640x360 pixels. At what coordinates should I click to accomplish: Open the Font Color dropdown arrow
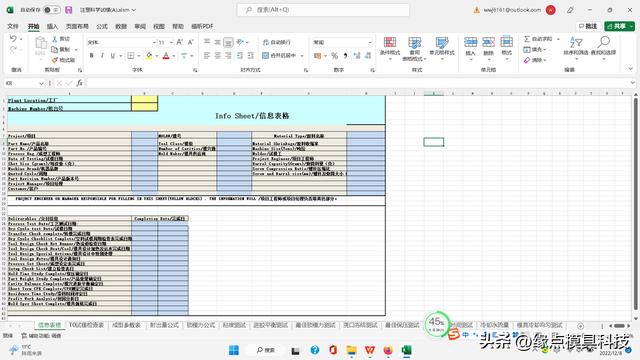[x=173, y=56]
